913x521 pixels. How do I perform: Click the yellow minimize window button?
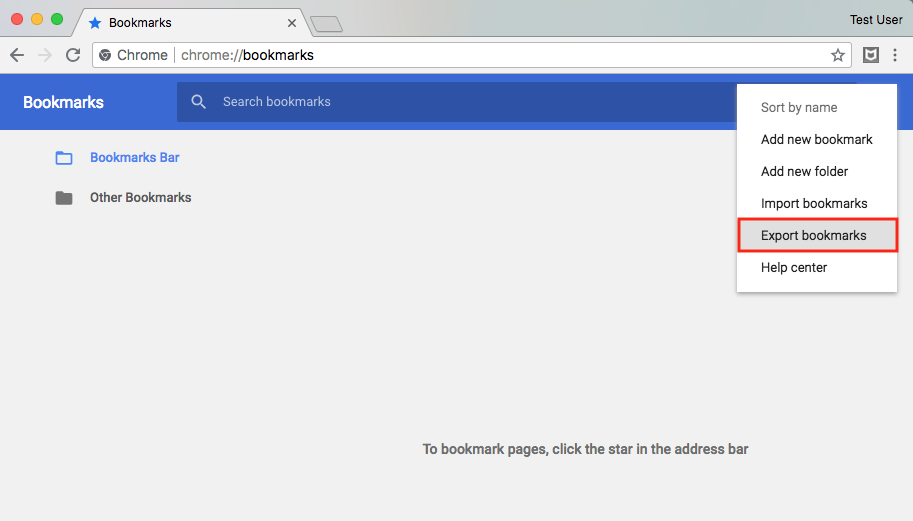click(x=37, y=19)
